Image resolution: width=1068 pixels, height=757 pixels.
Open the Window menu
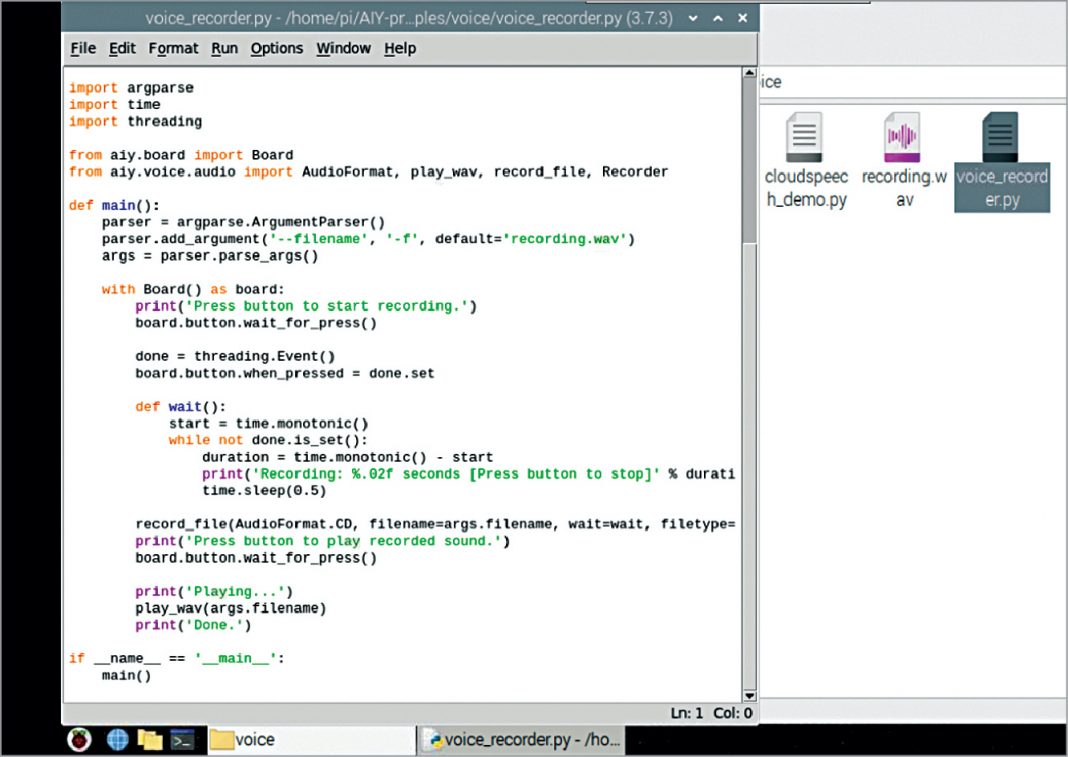tap(343, 48)
